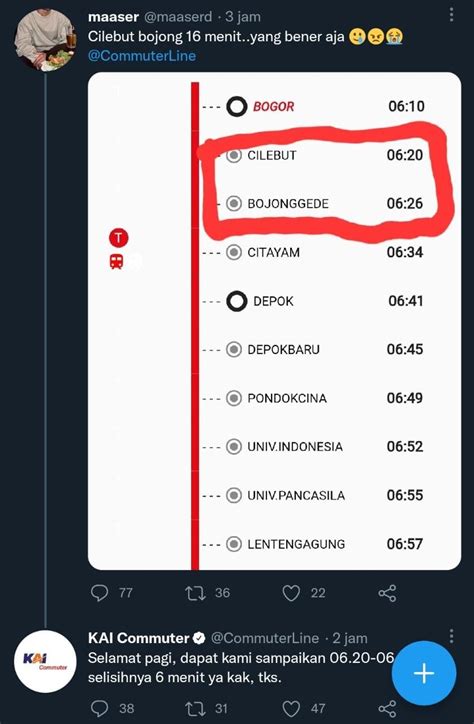Open more options menu on KAI Commuter's tweet
474x724 pixels.
(451, 636)
